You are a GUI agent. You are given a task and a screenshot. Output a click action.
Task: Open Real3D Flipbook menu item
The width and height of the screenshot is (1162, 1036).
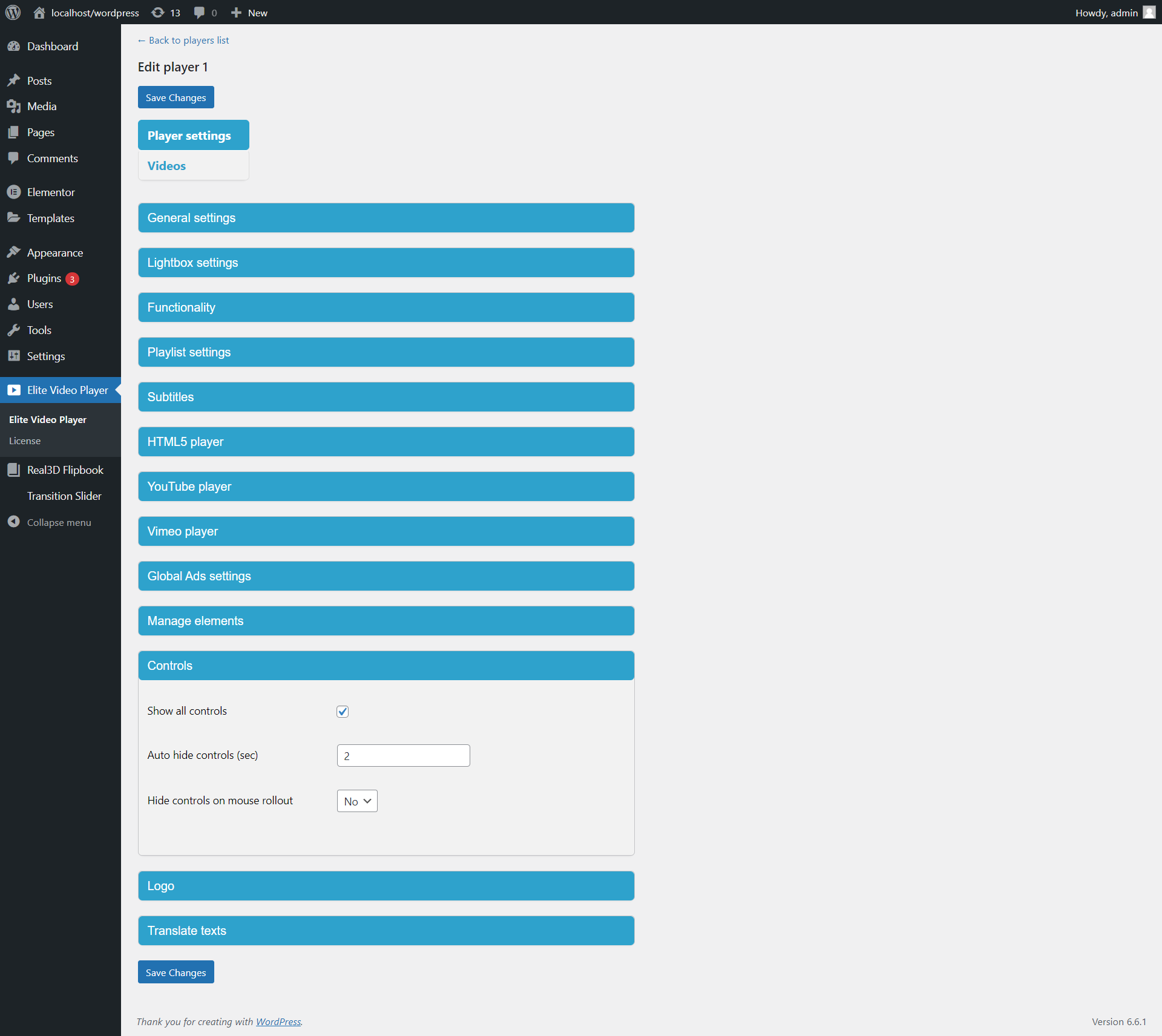(65, 470)
